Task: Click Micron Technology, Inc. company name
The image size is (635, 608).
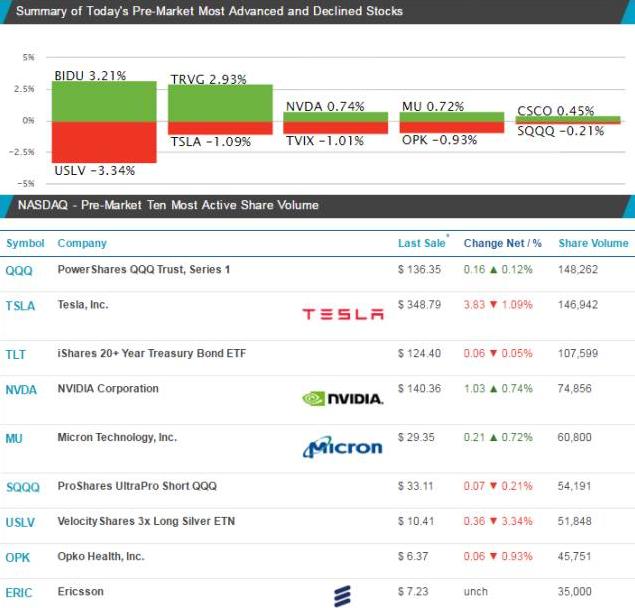Action: (117, 437)
